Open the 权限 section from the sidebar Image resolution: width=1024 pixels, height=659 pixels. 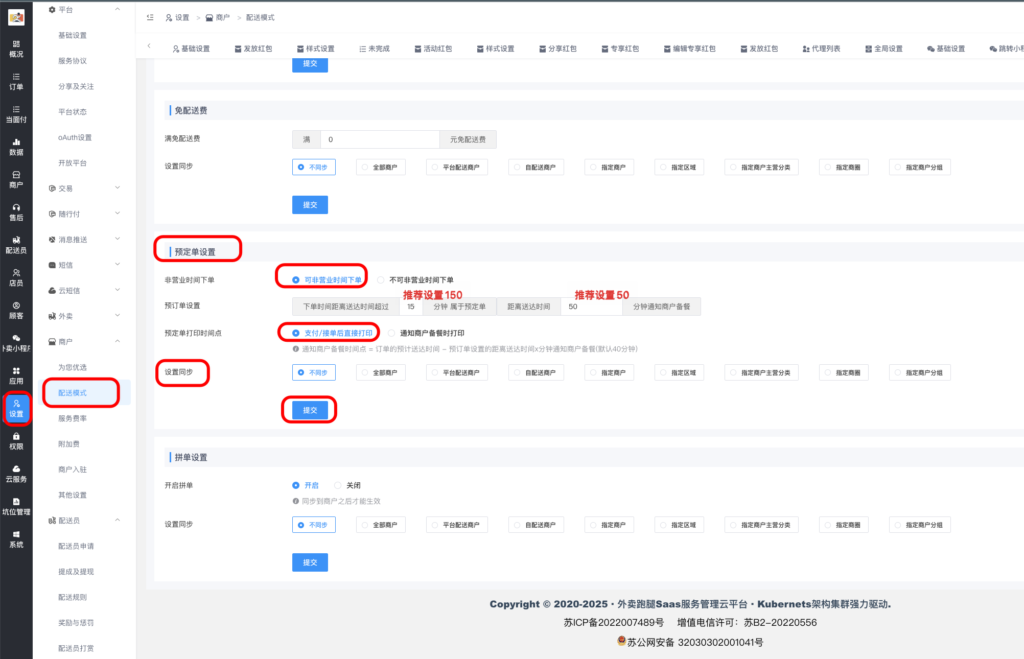[x=15, y=440]
